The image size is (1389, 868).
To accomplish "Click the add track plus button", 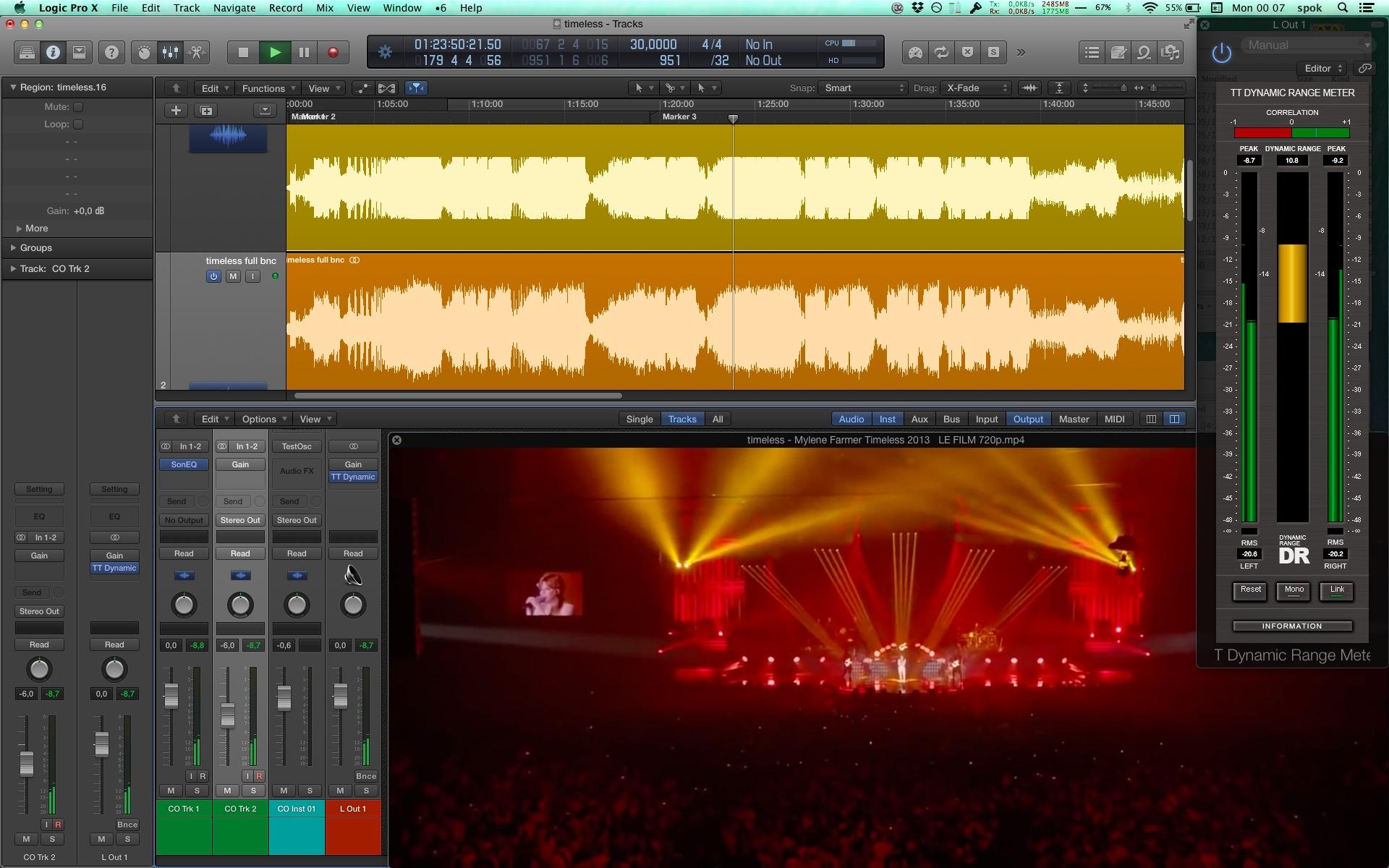I will (176, 110).
